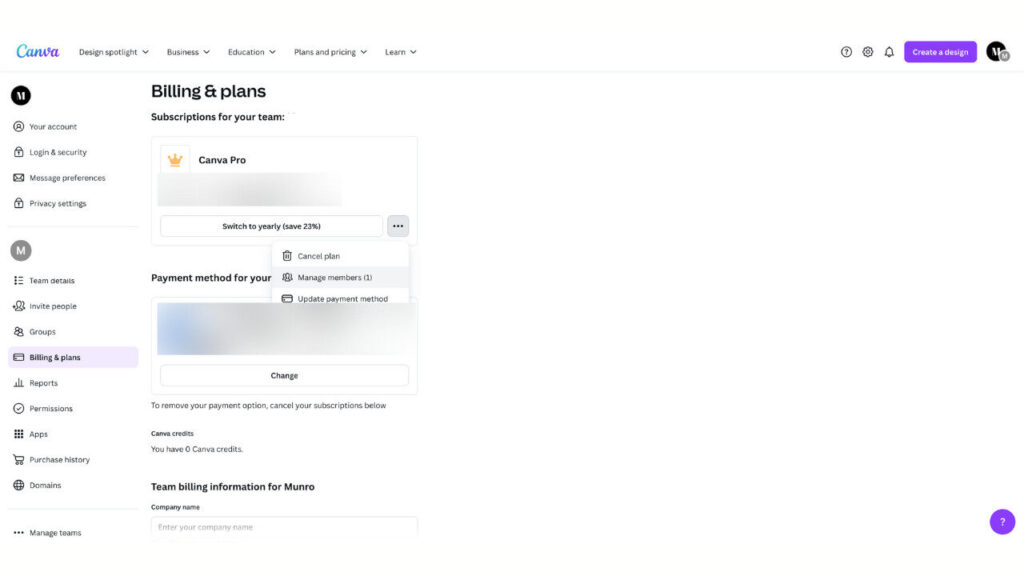This screenshot has height=576, width=1024.
Task: Click the 'Billing & plans' page heading
Action: (x=208, y=91)
